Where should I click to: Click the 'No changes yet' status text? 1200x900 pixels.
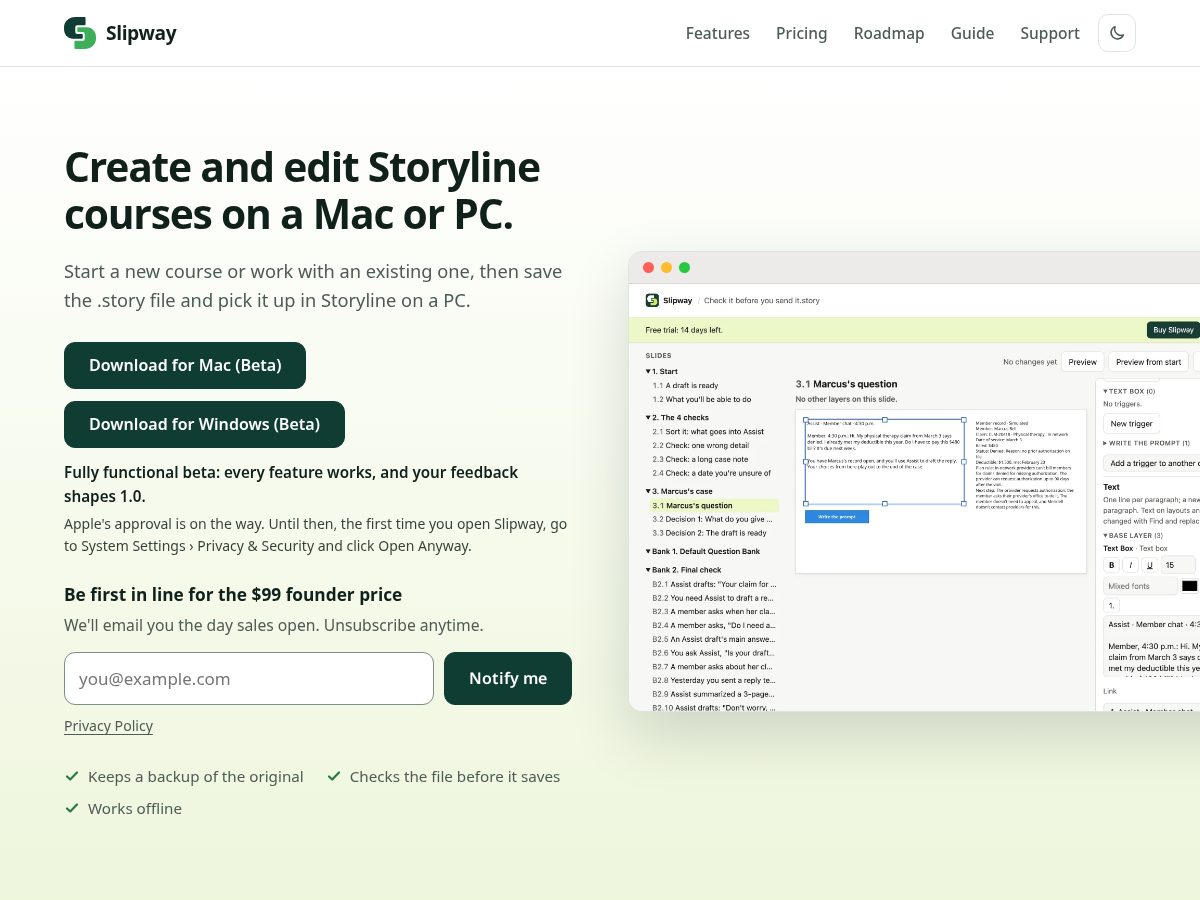click(x=1030, y=362)
